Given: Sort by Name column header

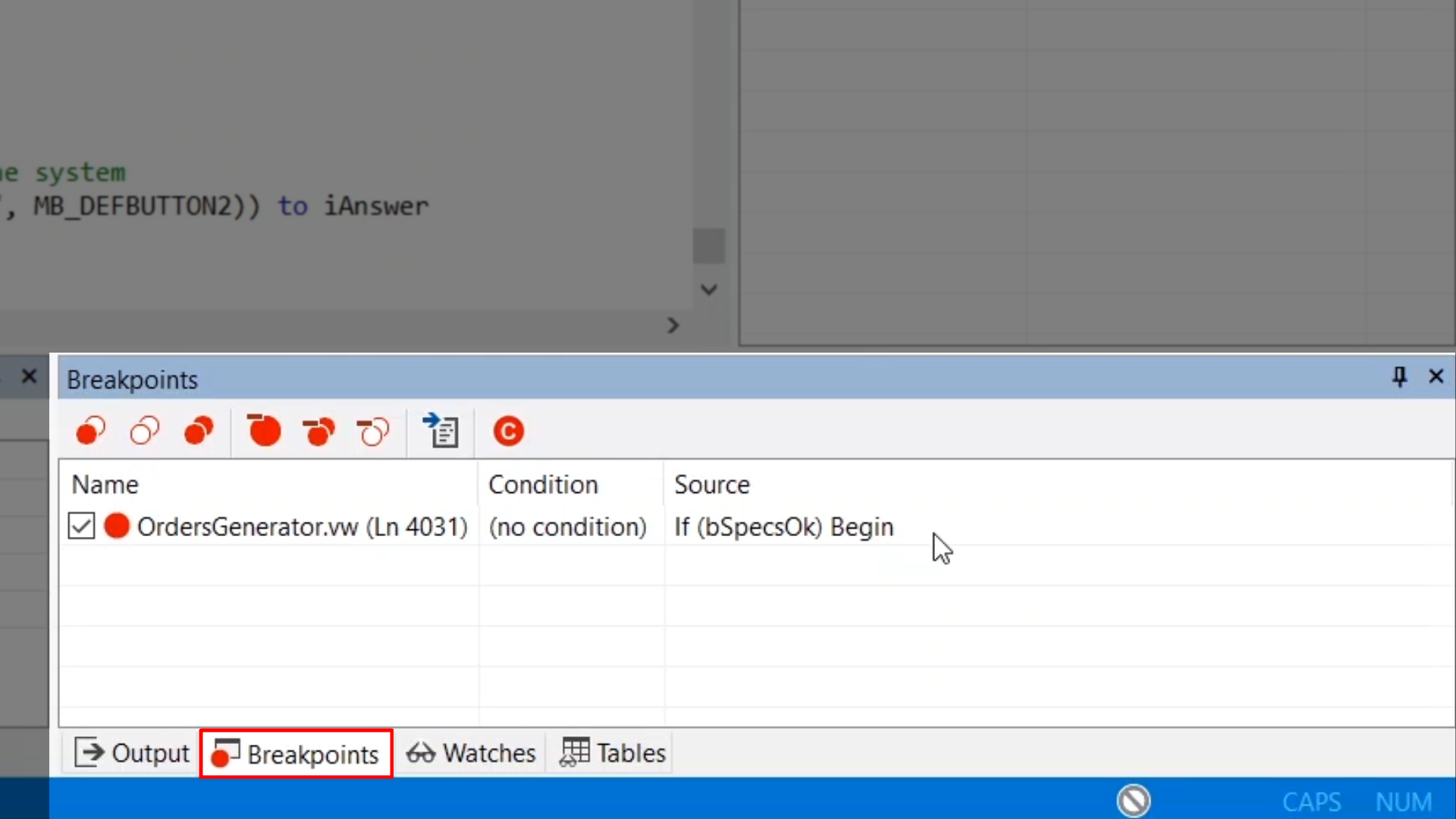Looking at the screenshot, I should click(x=105, y=485).
